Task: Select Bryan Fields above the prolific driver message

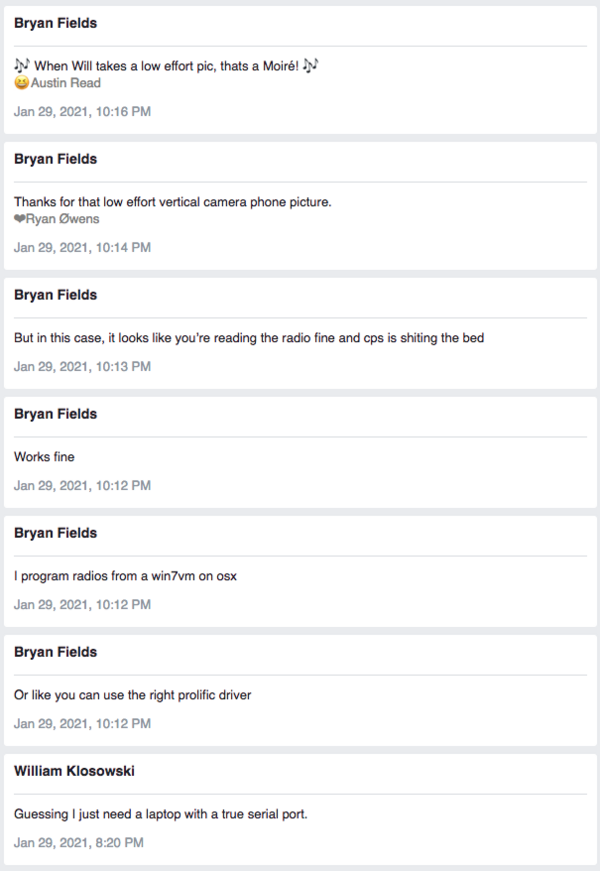Action: tap(55, 652)
